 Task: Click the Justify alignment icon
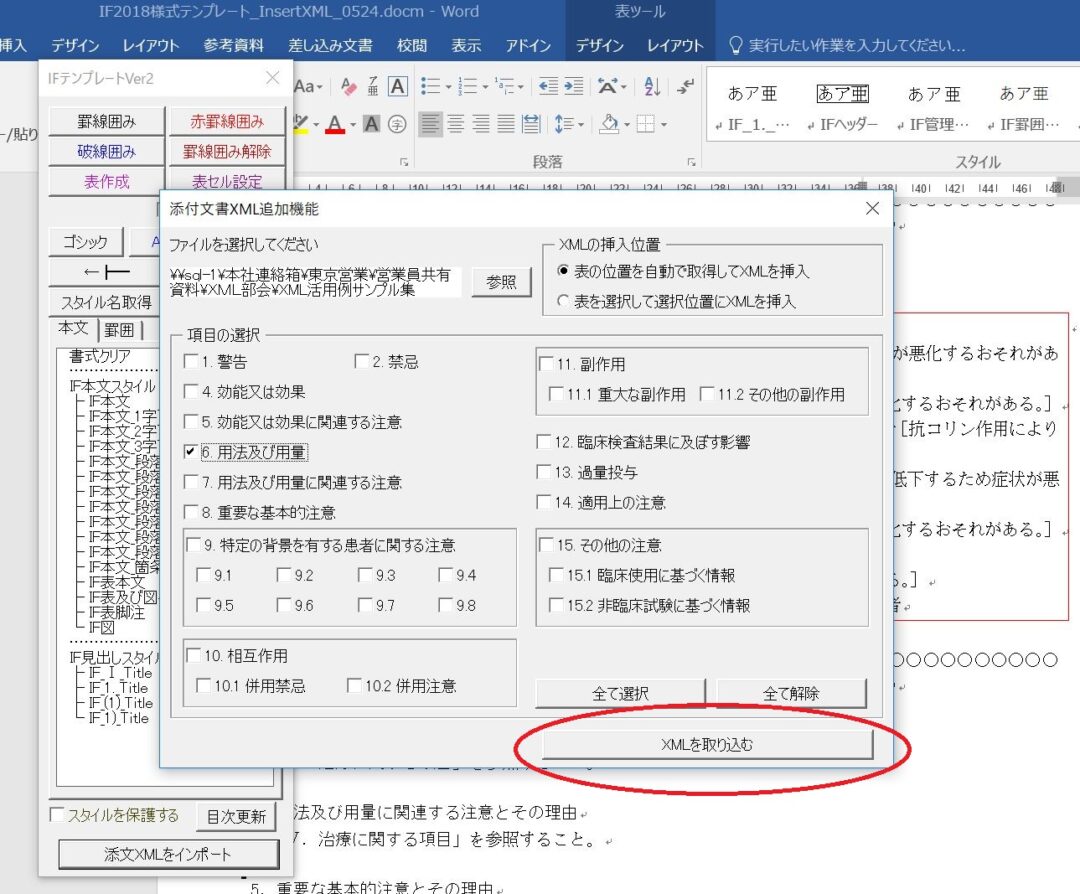click(506, 124)
